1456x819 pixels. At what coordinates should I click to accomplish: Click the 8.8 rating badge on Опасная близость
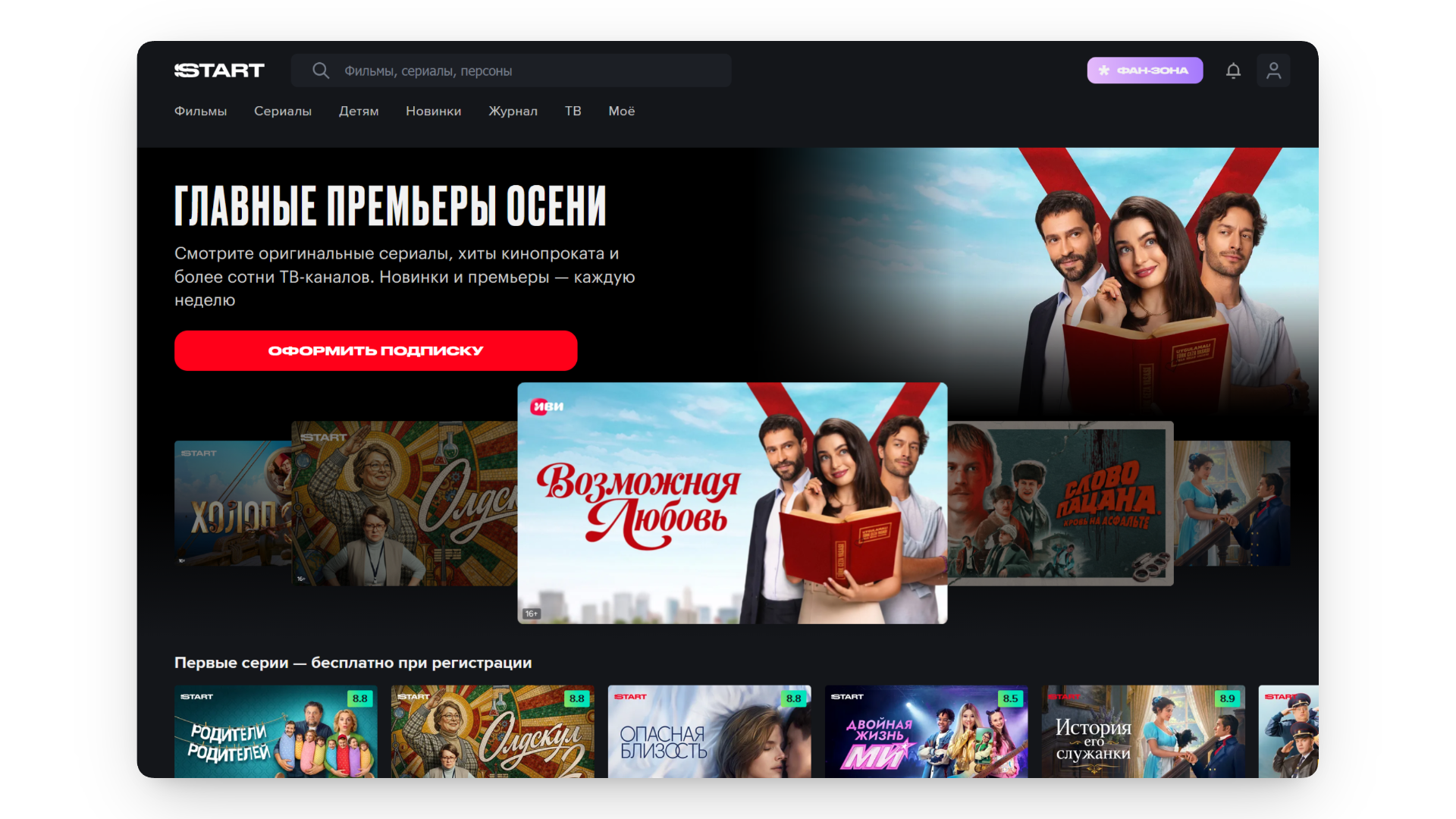tap(793, 698)
